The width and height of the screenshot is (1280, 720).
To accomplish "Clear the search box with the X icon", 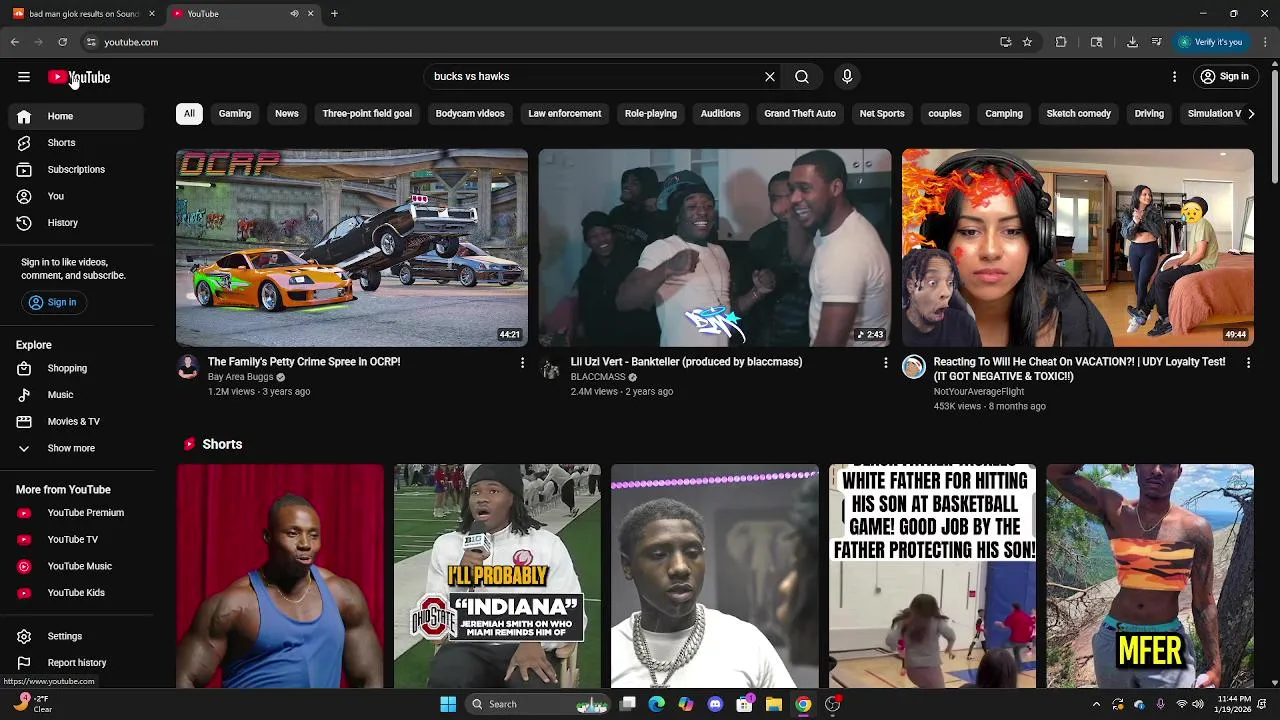I will click(770, 77).
